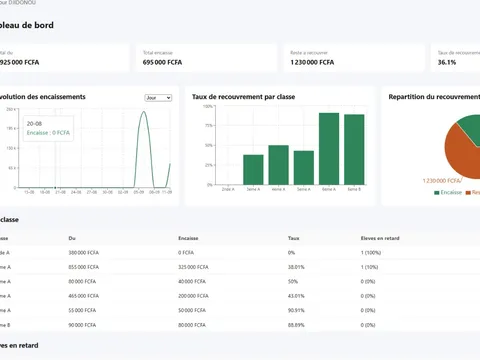480x360 pixels.
Task: Click the Taux column header
Action: pyautogui.click(x=294, y=238)
